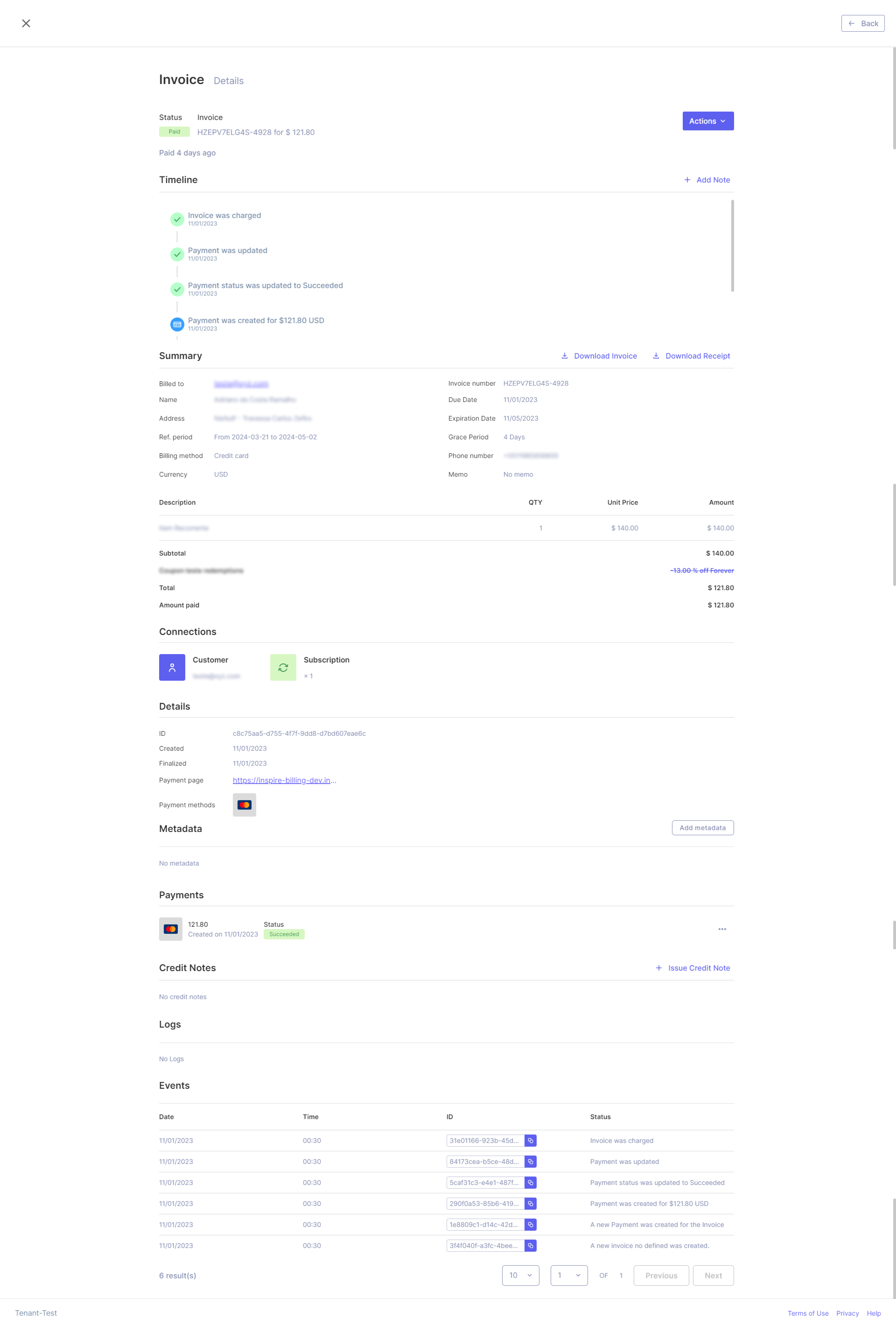Viewport: 896px width, 1325px height.
Task: Copy event ID 5caf31c3-e4e1-487f
Action: pos(531,1182)
